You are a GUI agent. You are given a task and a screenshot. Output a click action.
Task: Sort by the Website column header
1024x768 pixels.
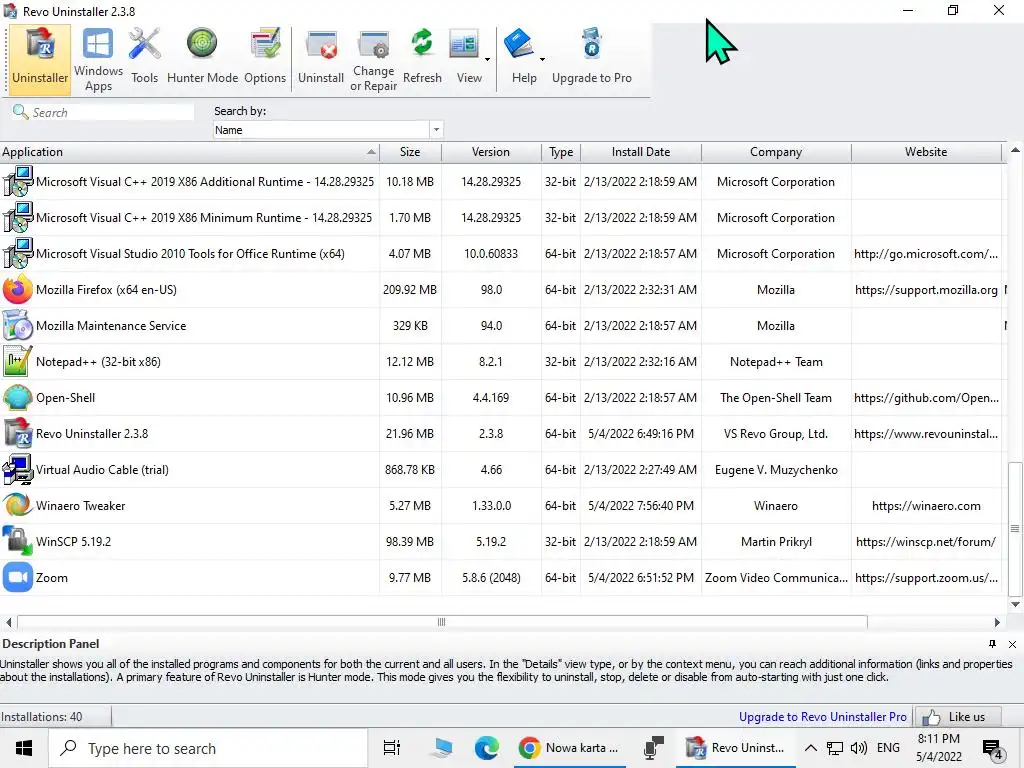[x=926, y=152]
